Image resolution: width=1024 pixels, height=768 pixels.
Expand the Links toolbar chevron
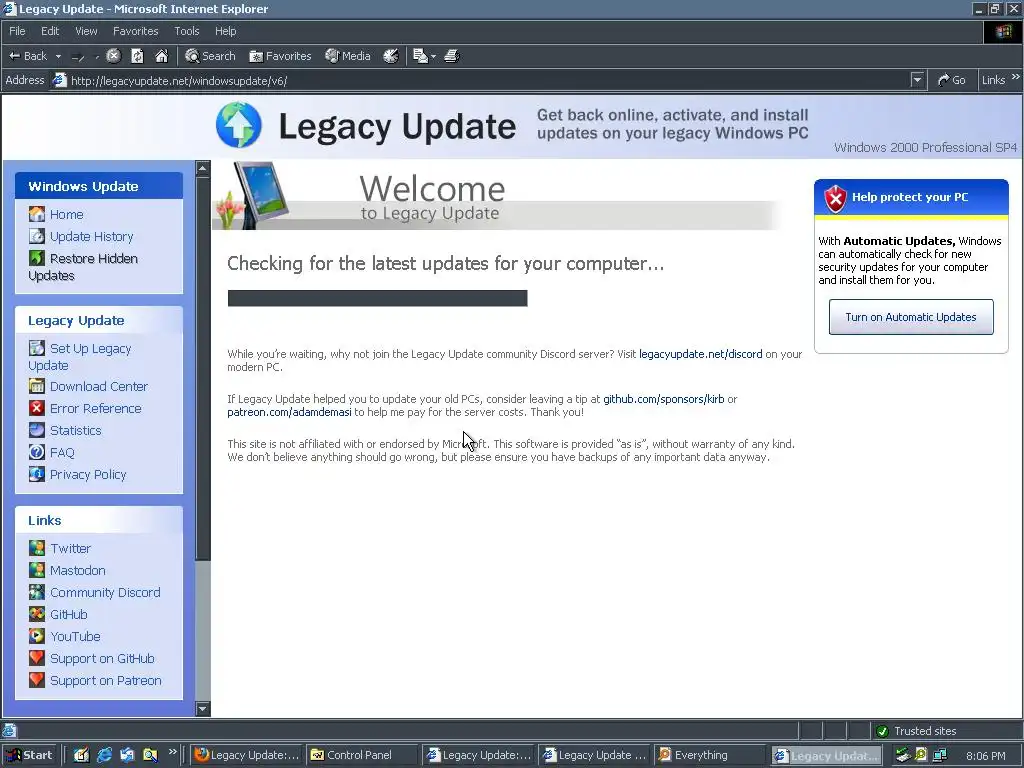coord(1016,77)
